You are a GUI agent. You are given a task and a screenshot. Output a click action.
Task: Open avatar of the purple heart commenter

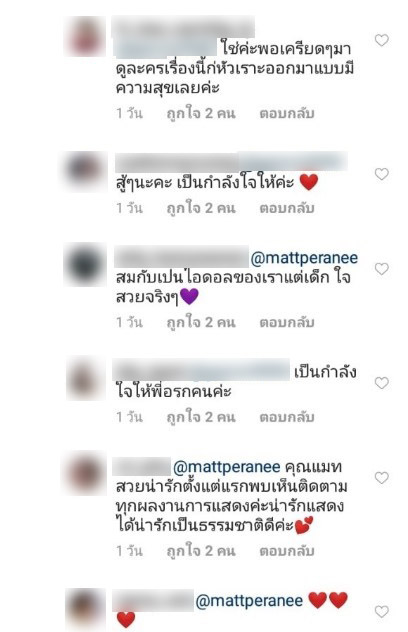85,264
